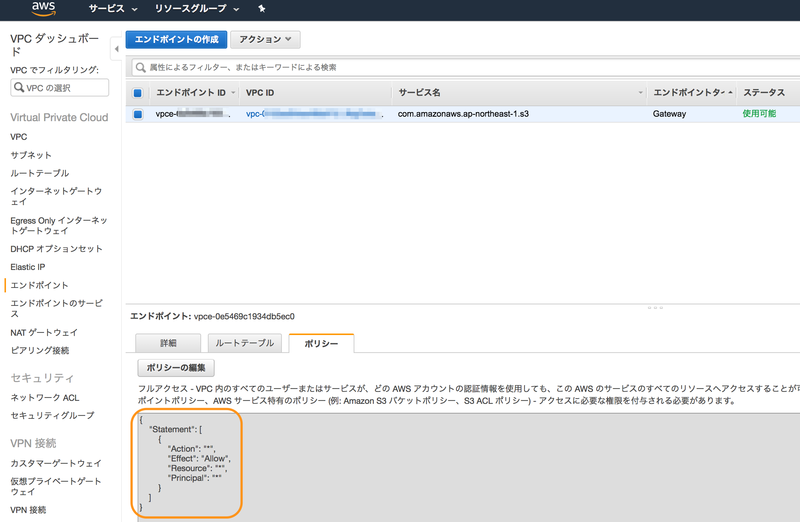The image size is (800, 522).
Task: Open 仮想プライベートゲートウェイ in sidebar
Action: [x=56, y=486]
